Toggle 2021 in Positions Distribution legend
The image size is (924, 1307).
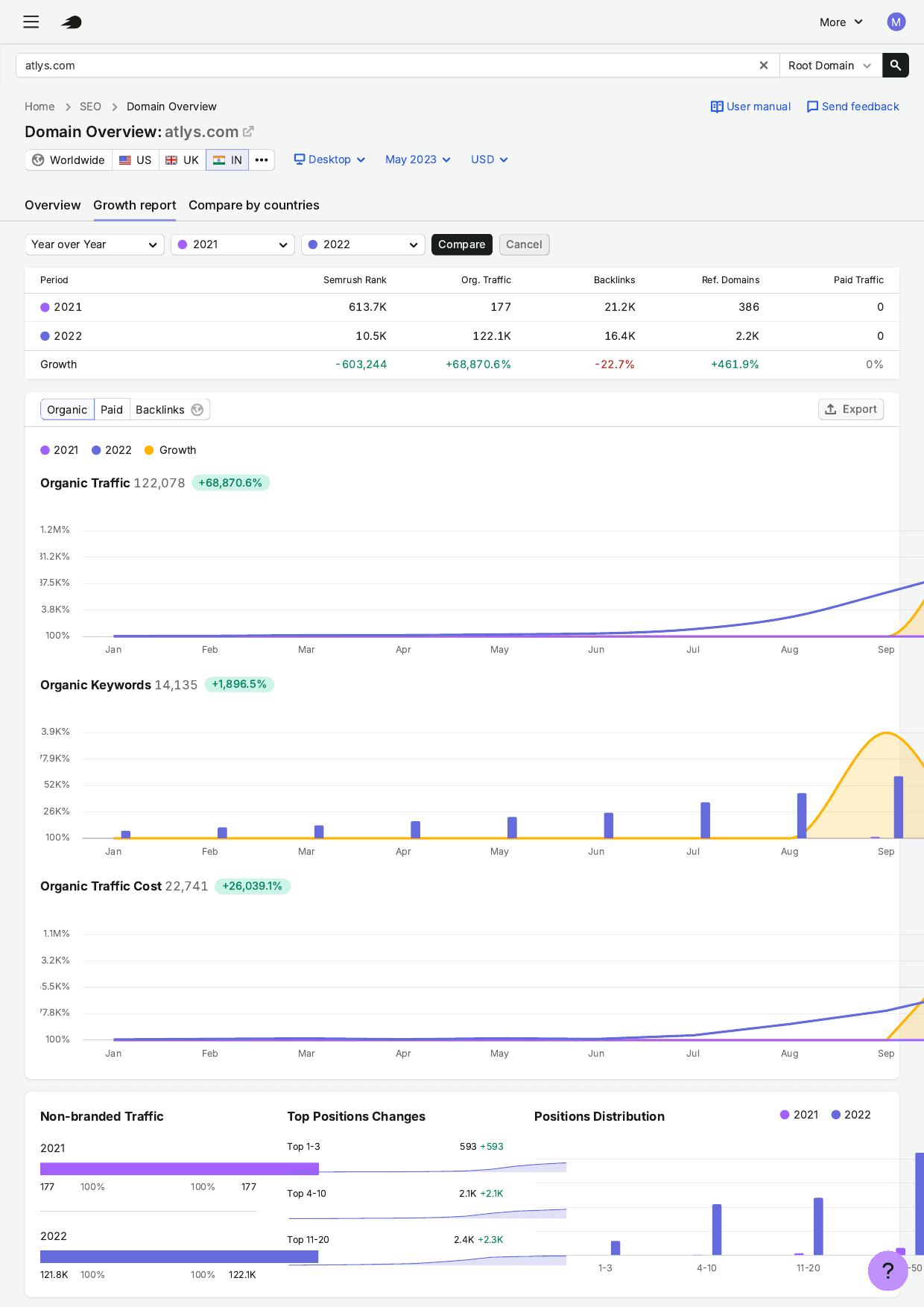pos(799,1115)
